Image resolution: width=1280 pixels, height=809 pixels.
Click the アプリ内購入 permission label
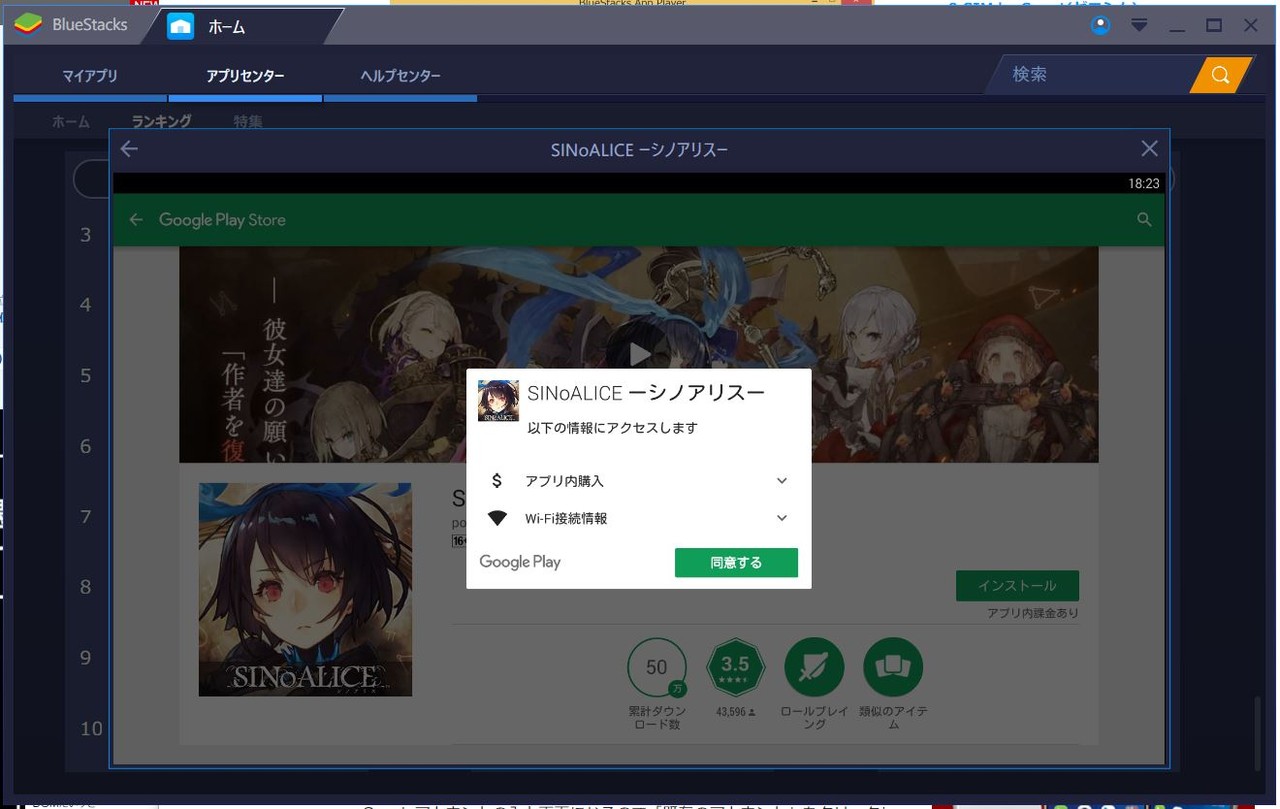(x=565, y=481)
